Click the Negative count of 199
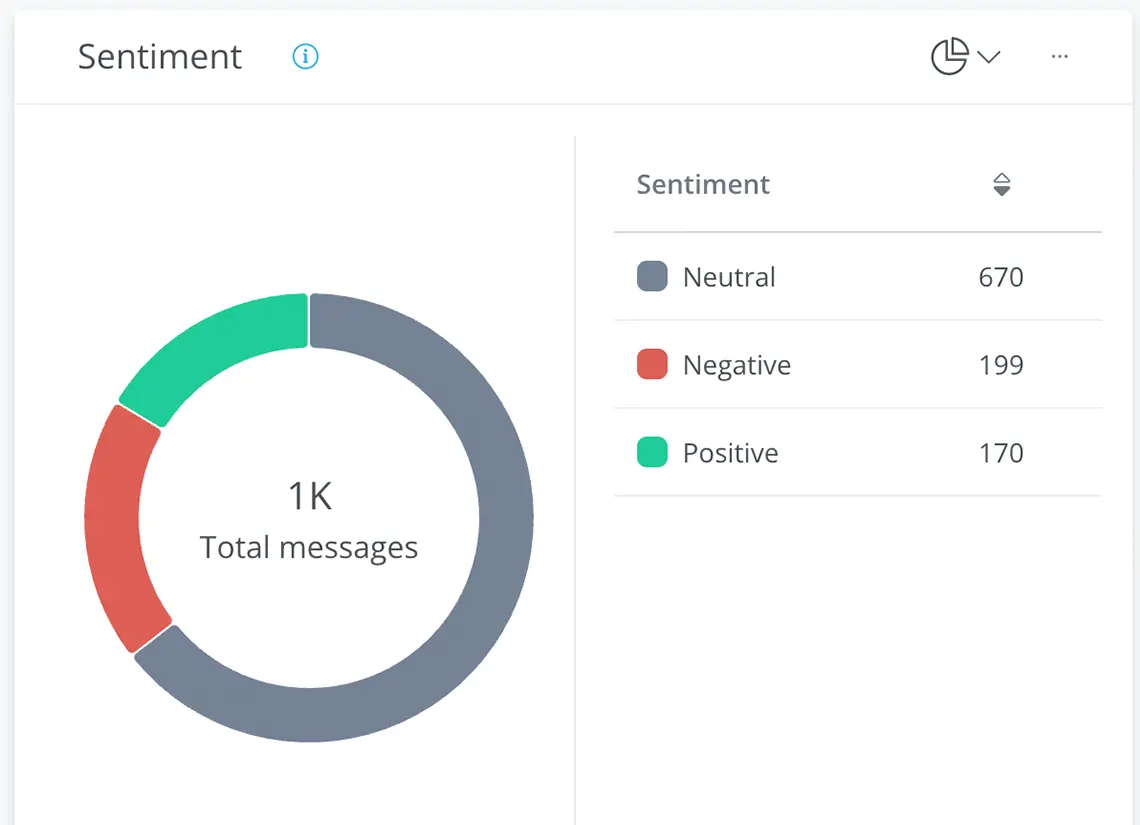 1001,365
